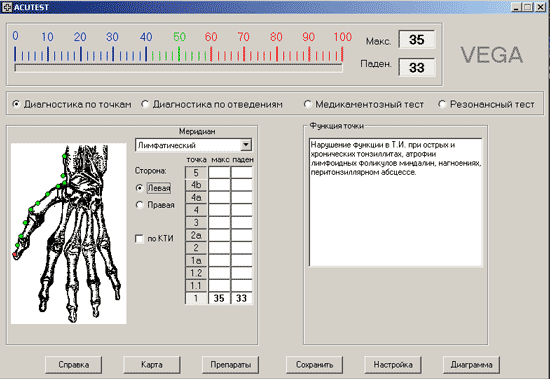Click the 100 mark on the scale
Viewport: 550px width, 379px height.
(x=342, y=36)
